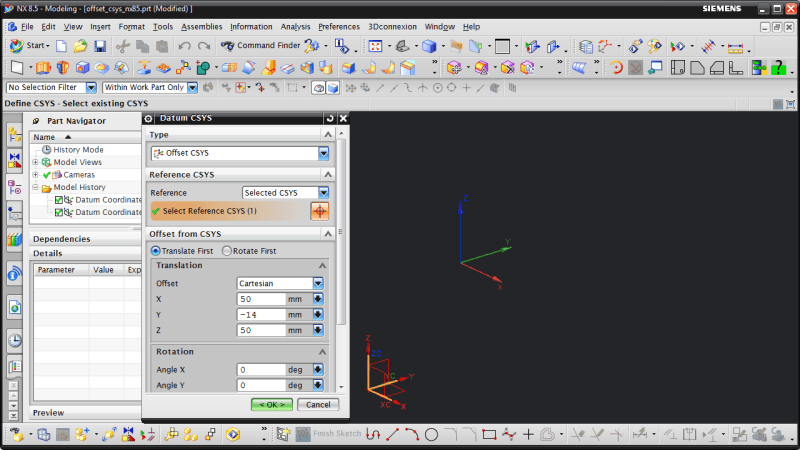
Task: Select the Translate First radio button
Action: pyautogui.click(x=156, y=251)
